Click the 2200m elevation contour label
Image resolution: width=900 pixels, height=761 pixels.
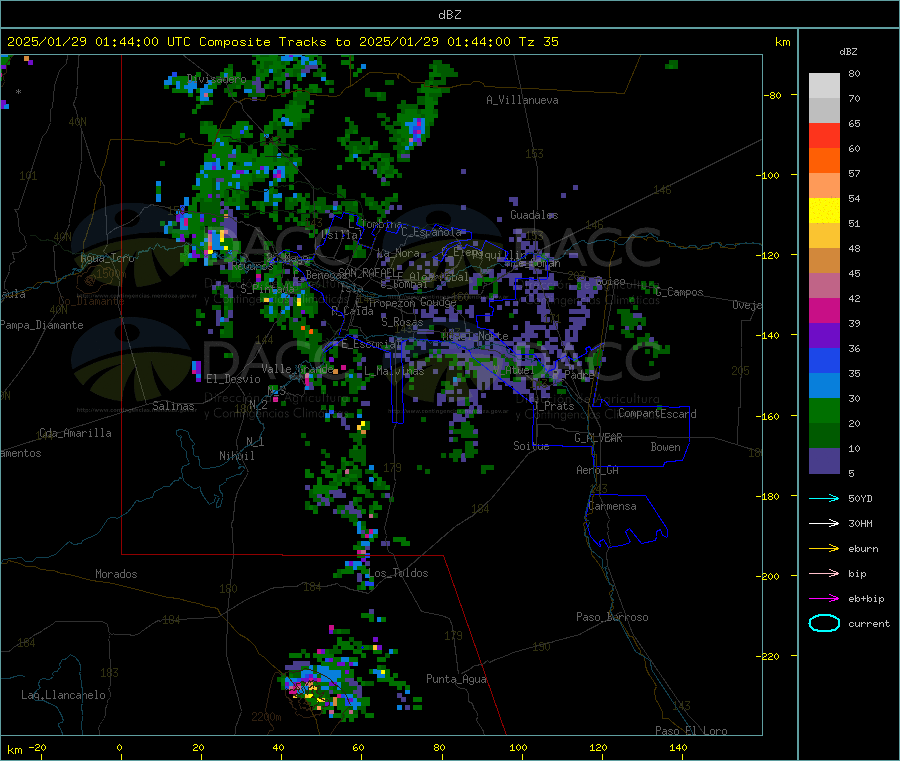[266, 717]
